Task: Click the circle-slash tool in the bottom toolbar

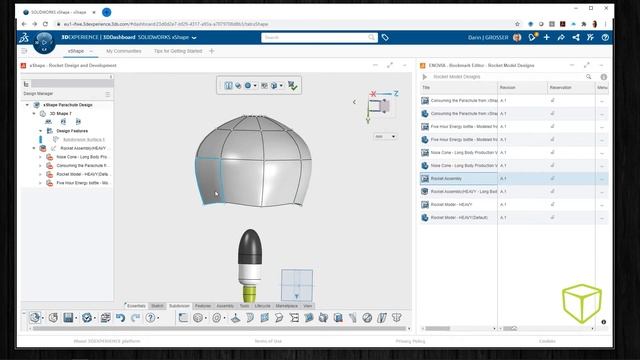Action: [x=367, y=318]
